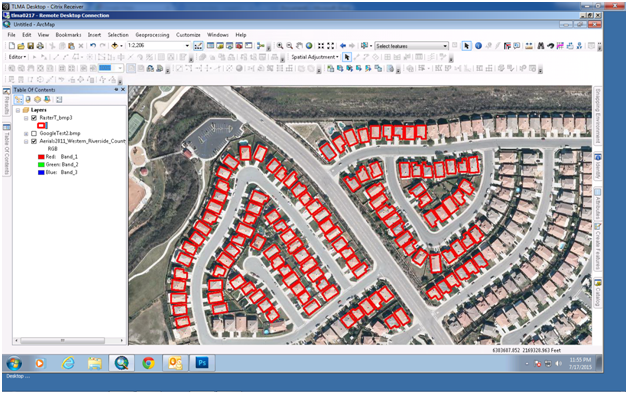
Task: Open the Catalog side tab
Action: 598,293
